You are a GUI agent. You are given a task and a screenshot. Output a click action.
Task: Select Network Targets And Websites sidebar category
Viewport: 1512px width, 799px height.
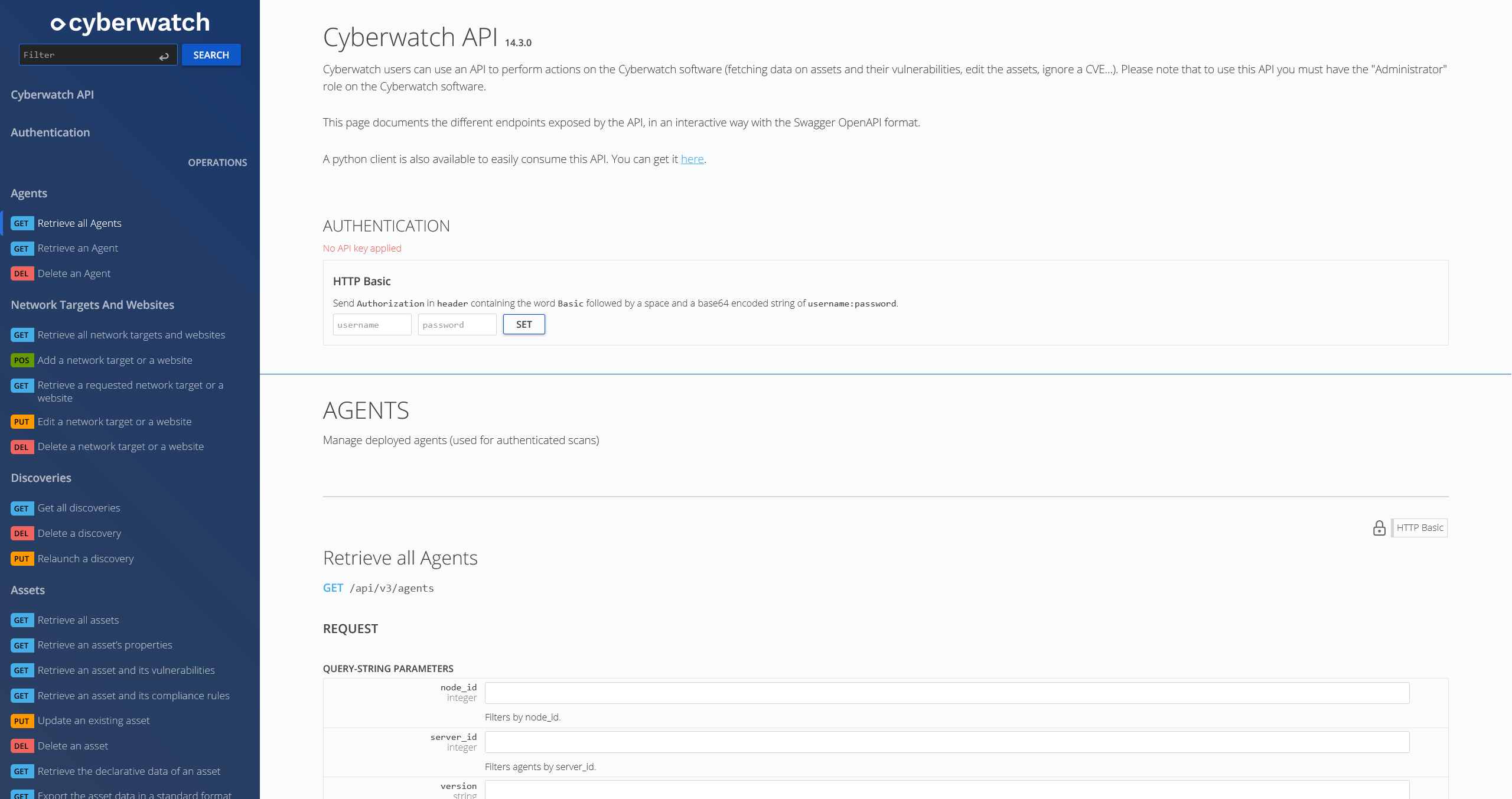93,305
